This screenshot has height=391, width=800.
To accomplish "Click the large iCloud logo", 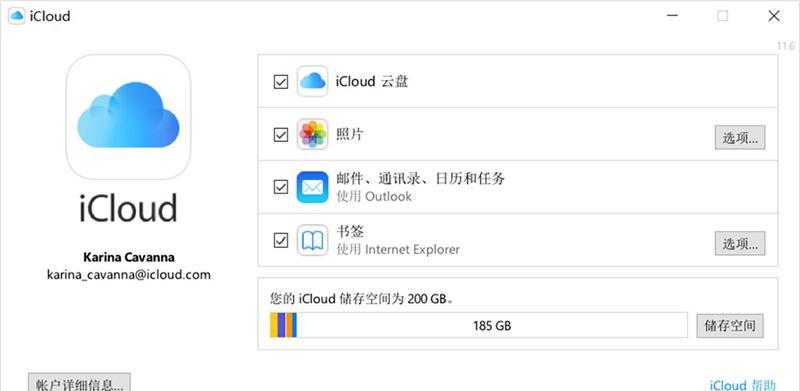I will pos(128,117).
